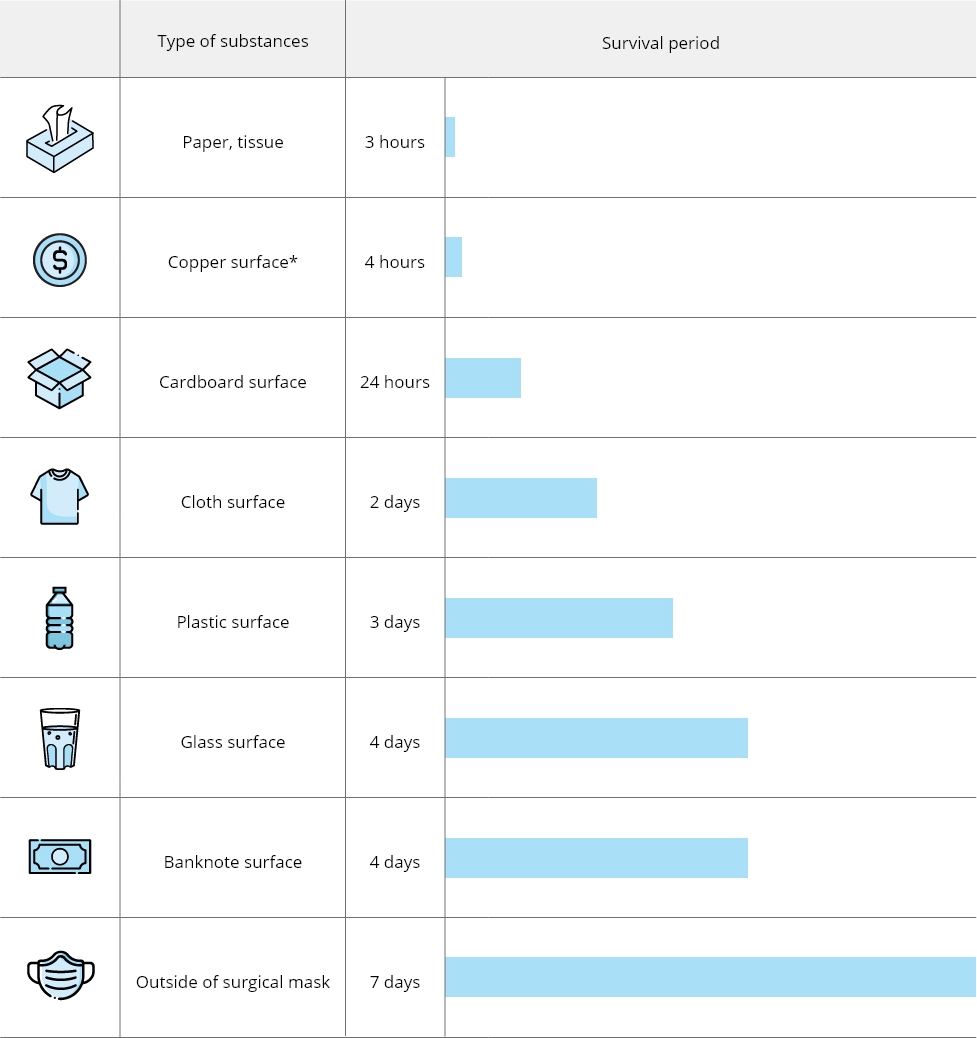Click the open cardboard box icon
The height and width of the screenshot is (1038, 977).
pos(60,378)
